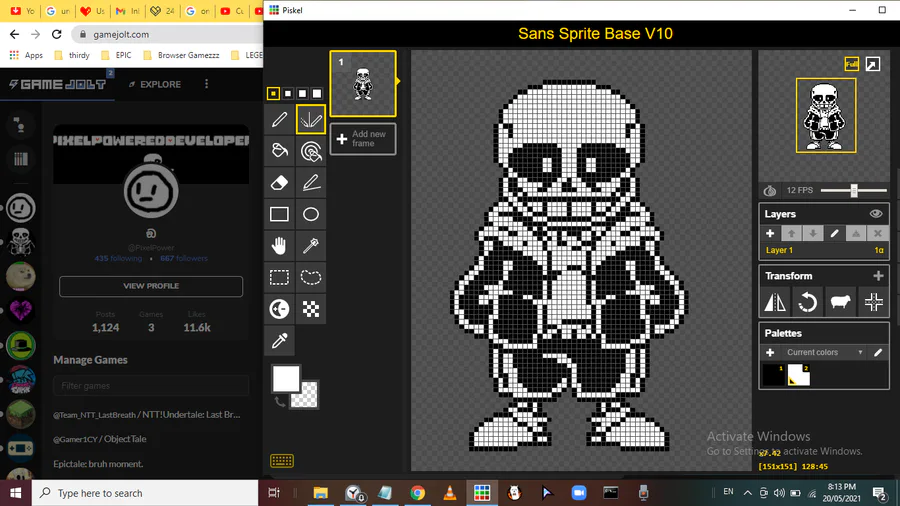The image size is (900, 506).
Task: Select the Stroke line tool
Action: point(311,182)
